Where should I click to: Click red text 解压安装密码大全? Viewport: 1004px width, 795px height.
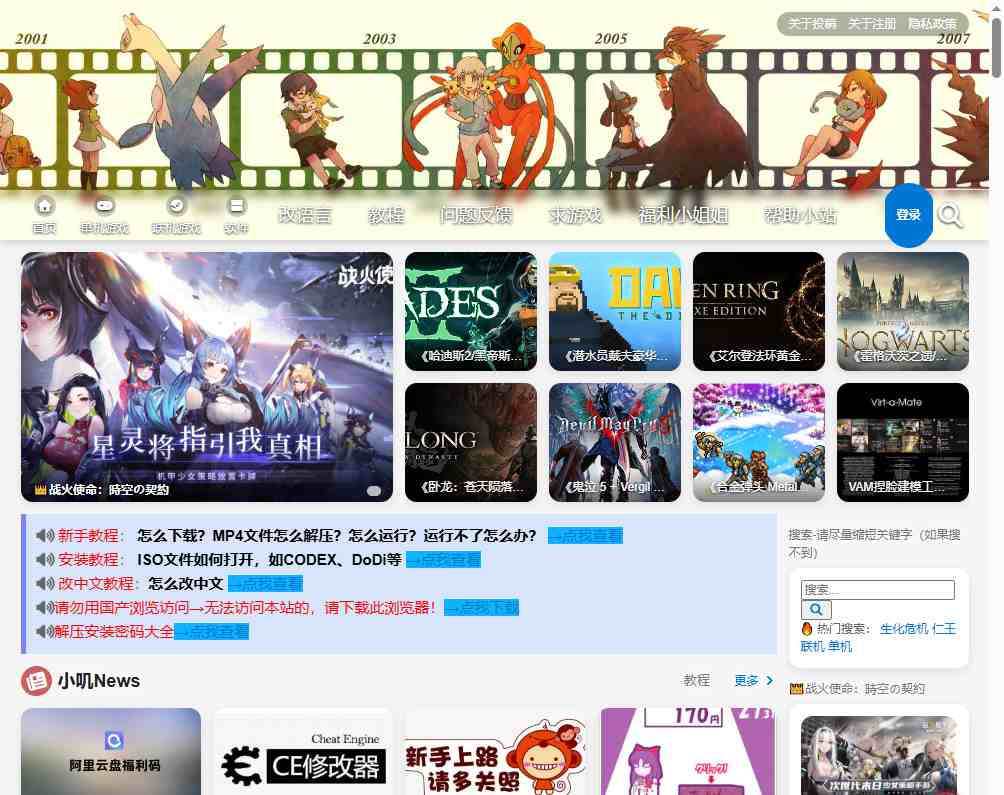click(x=114, y=632)
